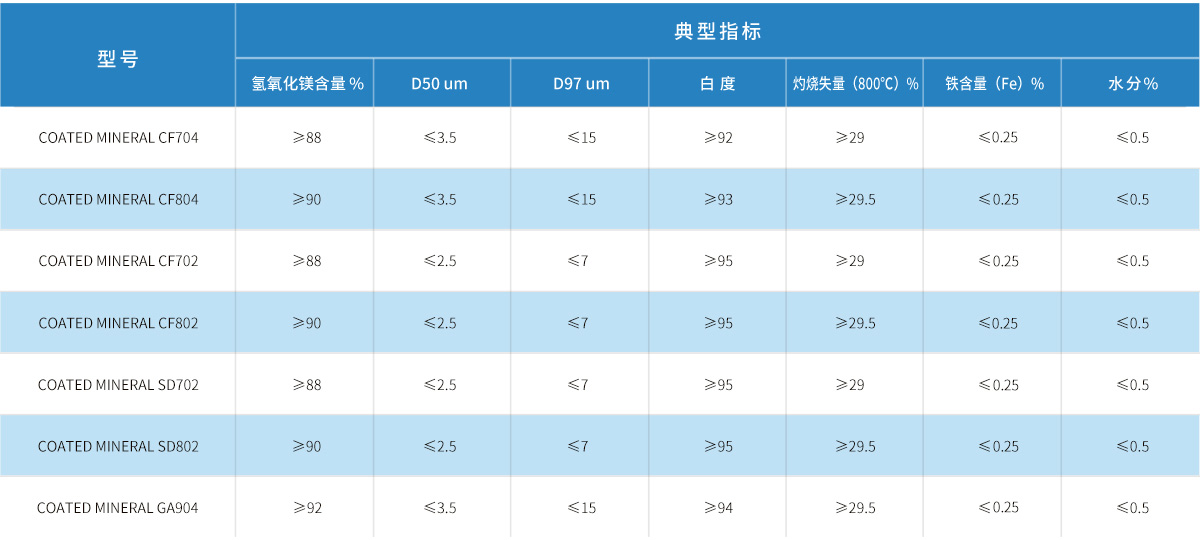Click the D97 um column header
The height and width of the screenshot is (540, 1200).
(581, 84)
